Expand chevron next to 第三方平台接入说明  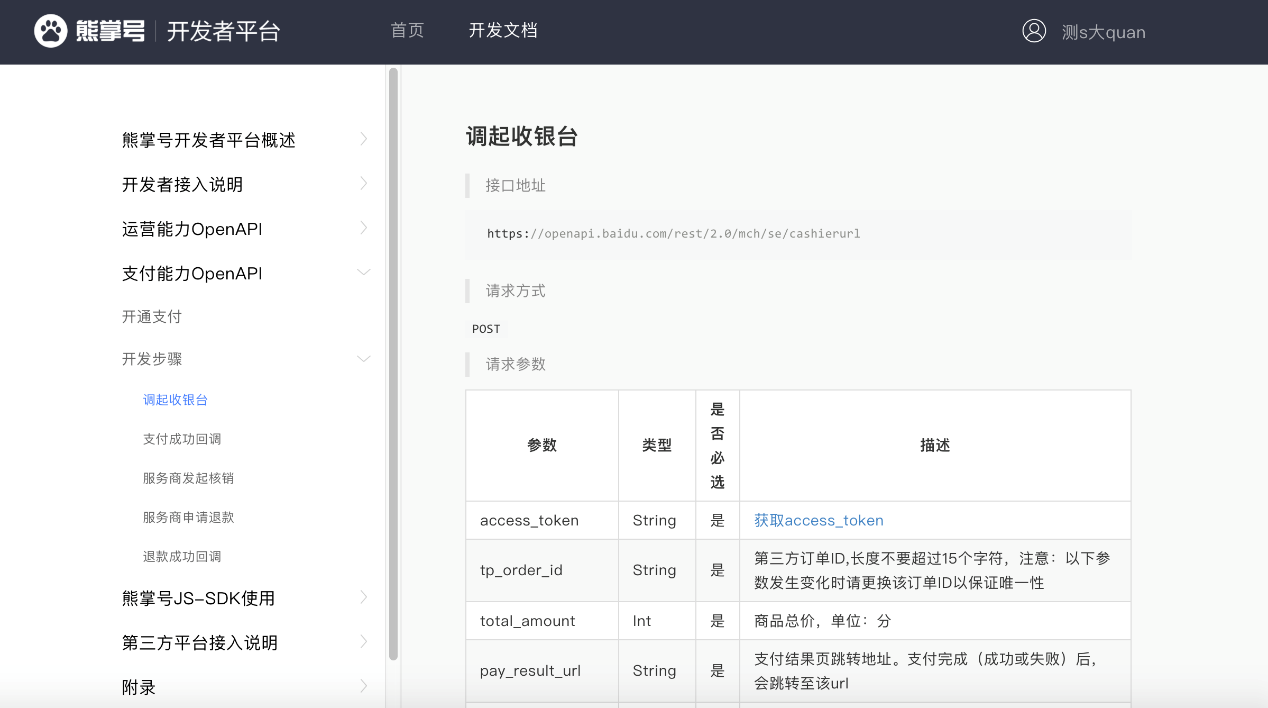point(364,642)
